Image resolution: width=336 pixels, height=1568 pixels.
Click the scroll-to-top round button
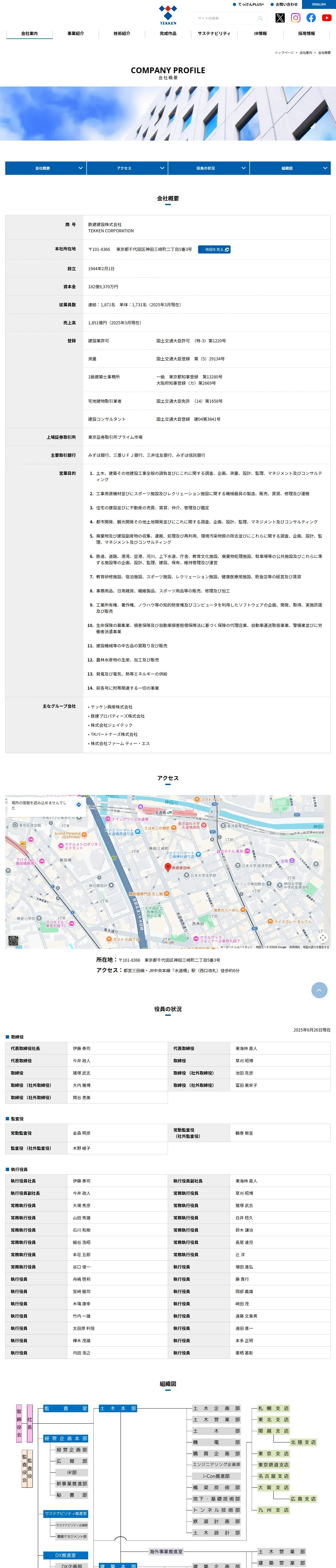pos(320,990)
